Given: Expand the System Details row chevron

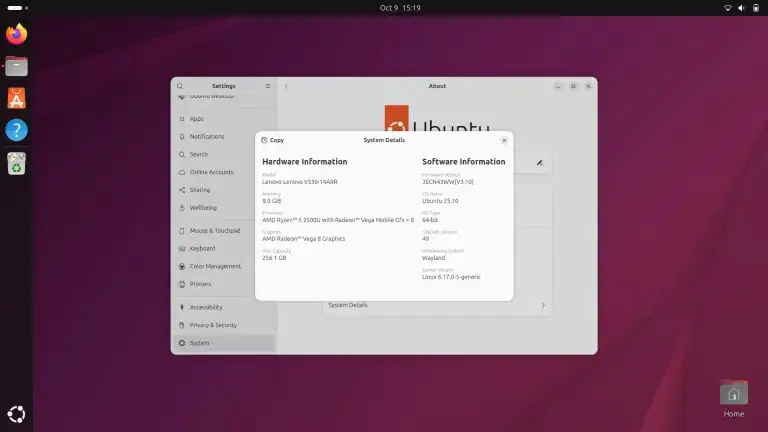Looking at the screenshot, I should [543, 305].
